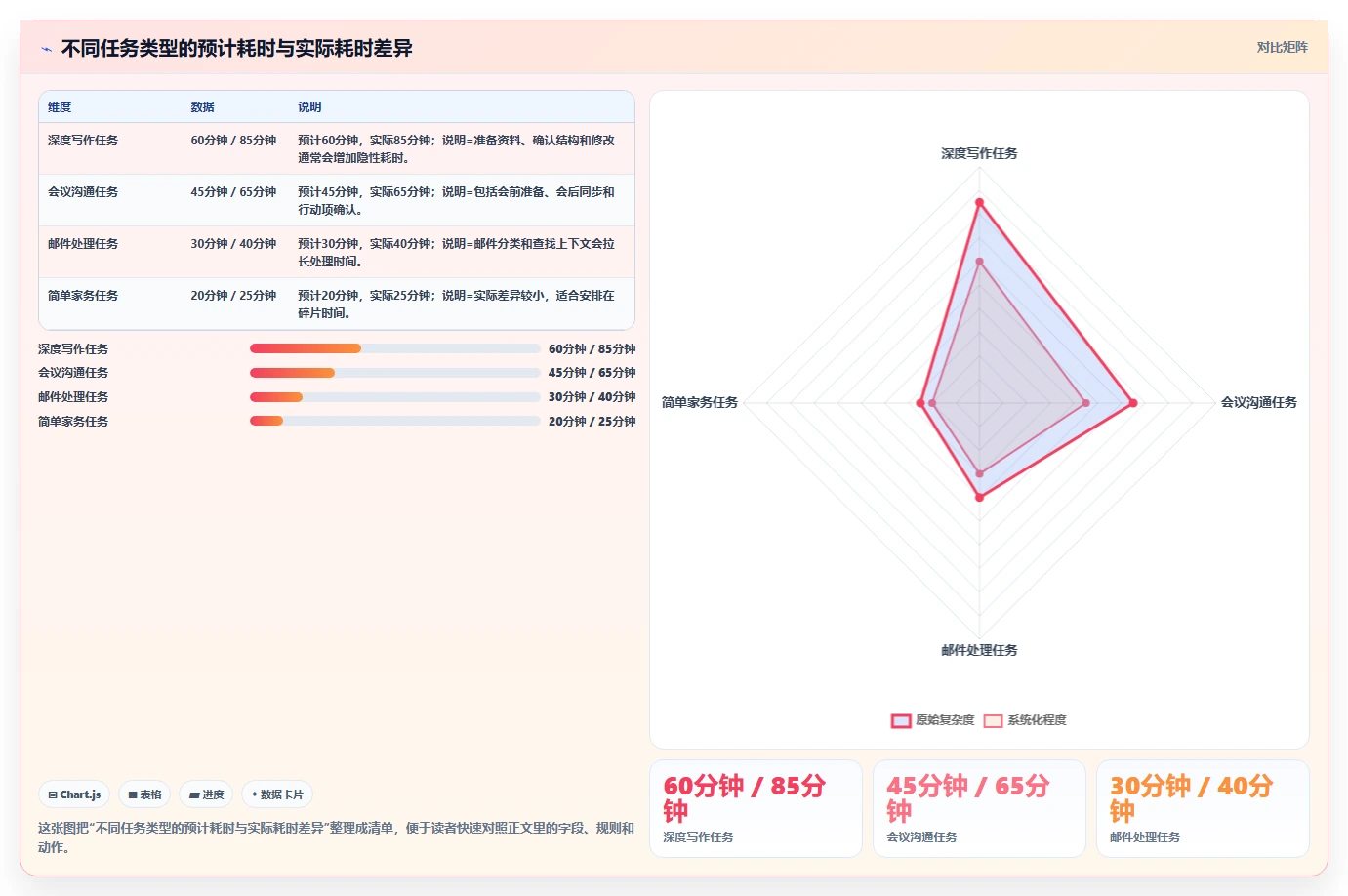This screenshot has height=896, width=1348.
Task: Select the 深度写作任务 table row name
Action: (83, 141)
